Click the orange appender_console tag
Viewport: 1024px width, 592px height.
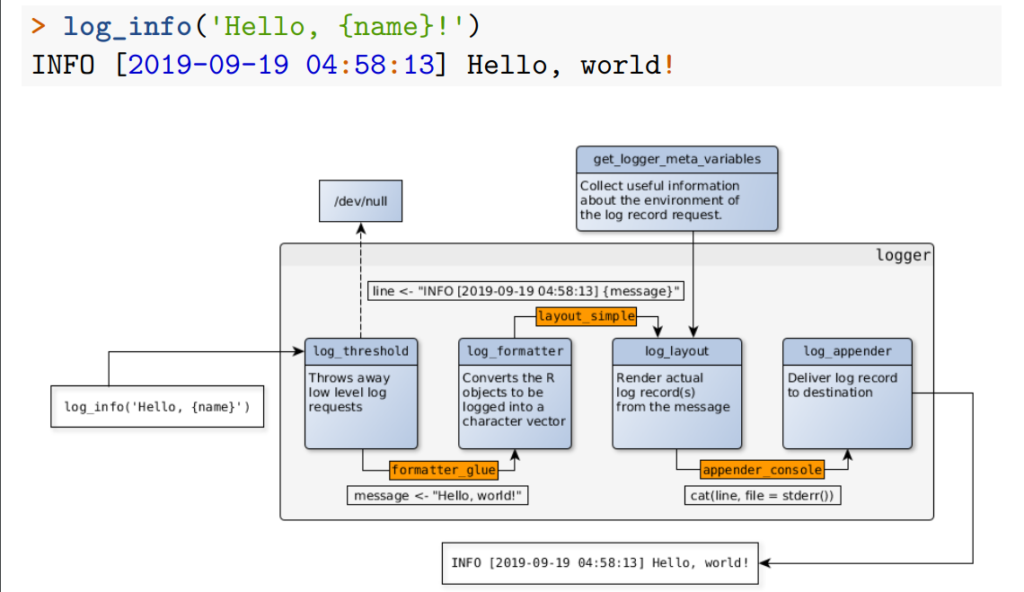pos(762,470)
